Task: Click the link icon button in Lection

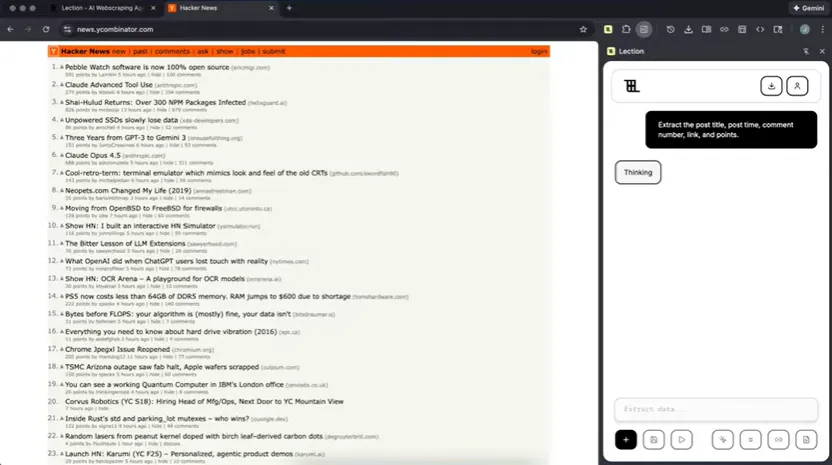Action: (778, 439)
